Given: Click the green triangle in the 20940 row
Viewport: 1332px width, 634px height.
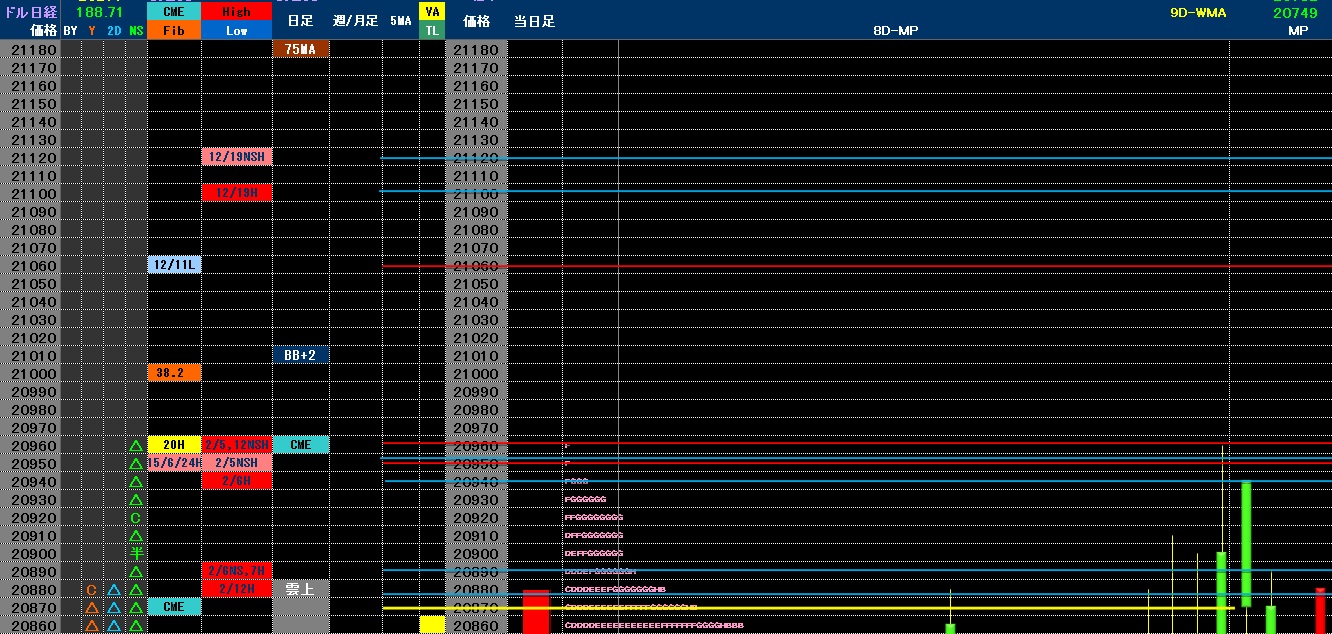Looking at the screenshot, I should (135, 481).
